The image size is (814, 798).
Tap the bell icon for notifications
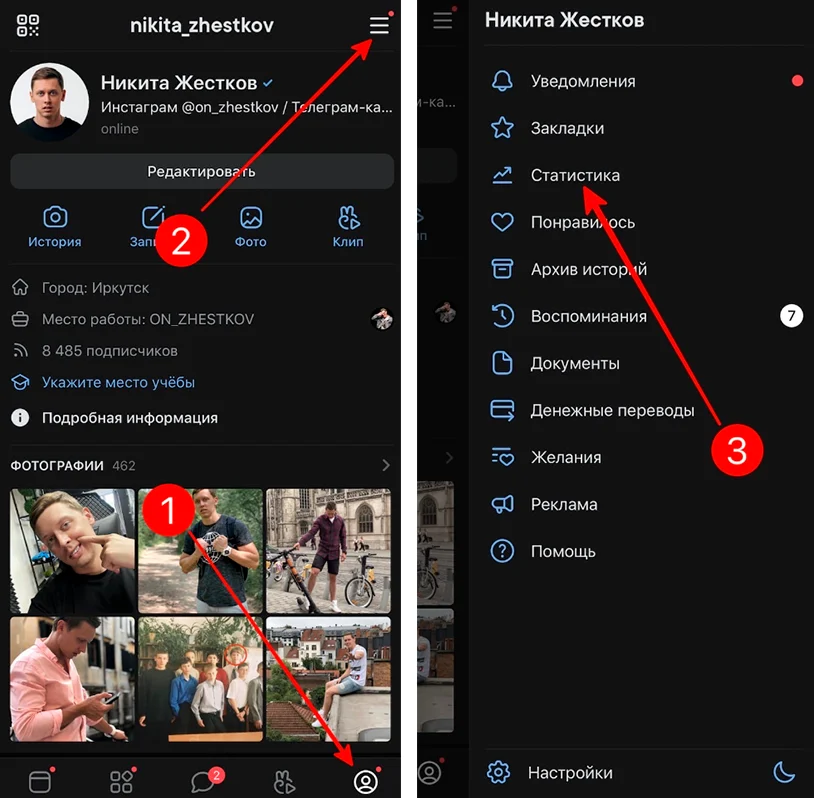(x=502, y=81)
